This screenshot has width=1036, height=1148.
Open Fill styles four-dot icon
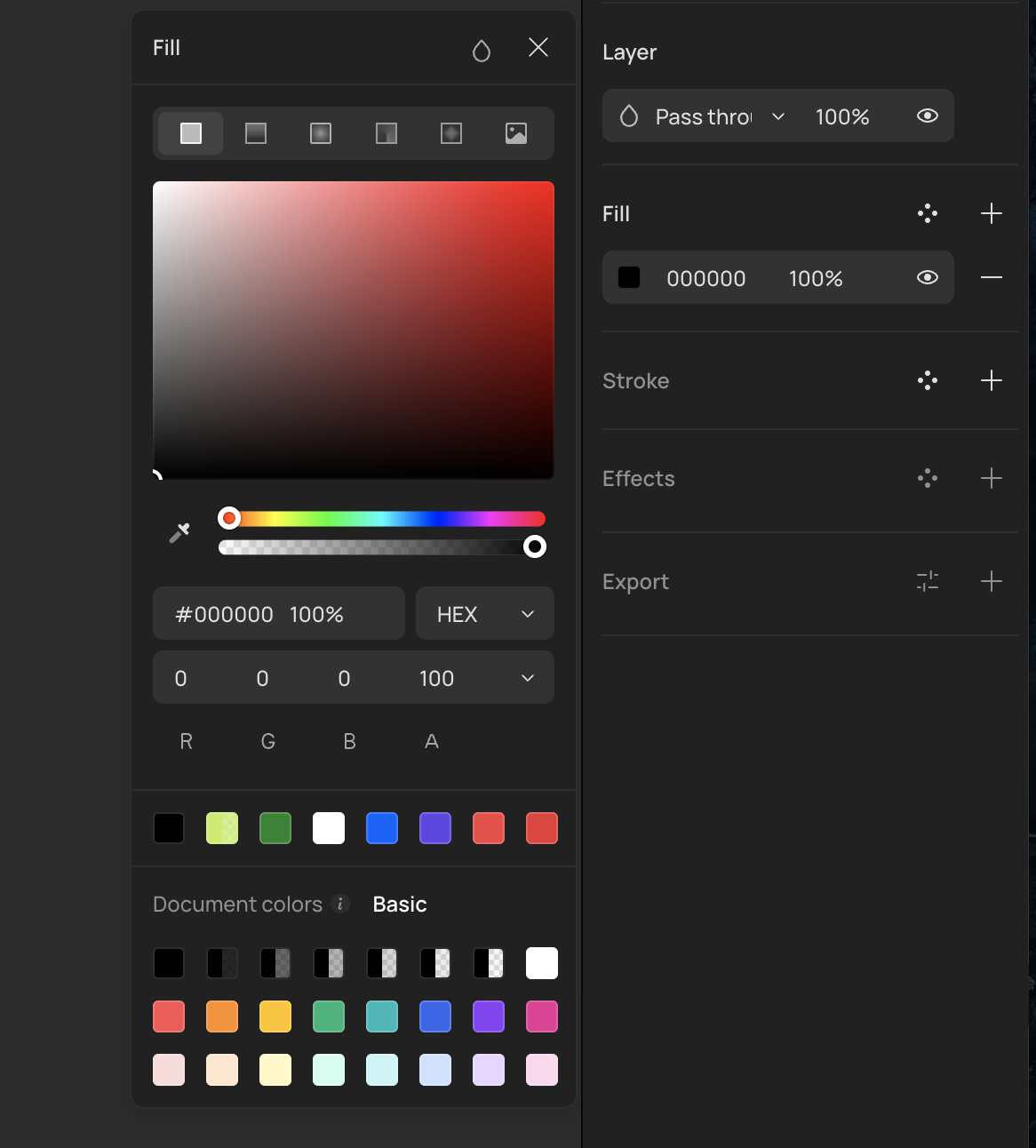pos(928,213)
